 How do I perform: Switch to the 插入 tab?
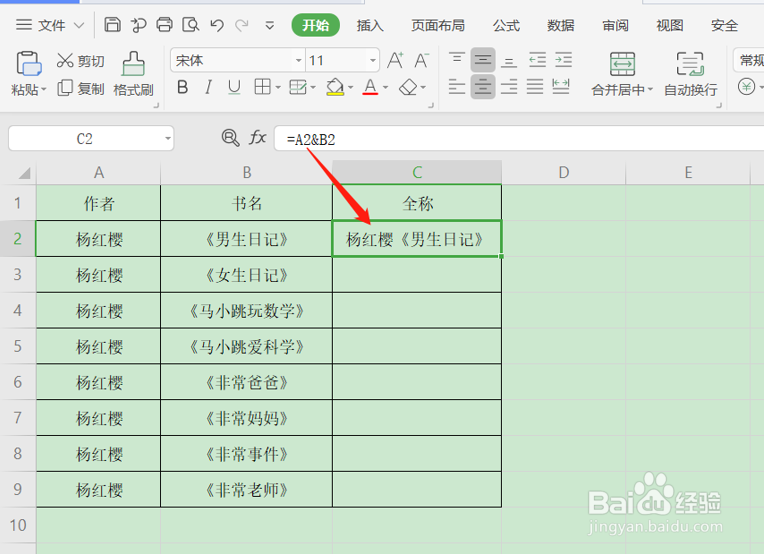(x=370, y=25)
